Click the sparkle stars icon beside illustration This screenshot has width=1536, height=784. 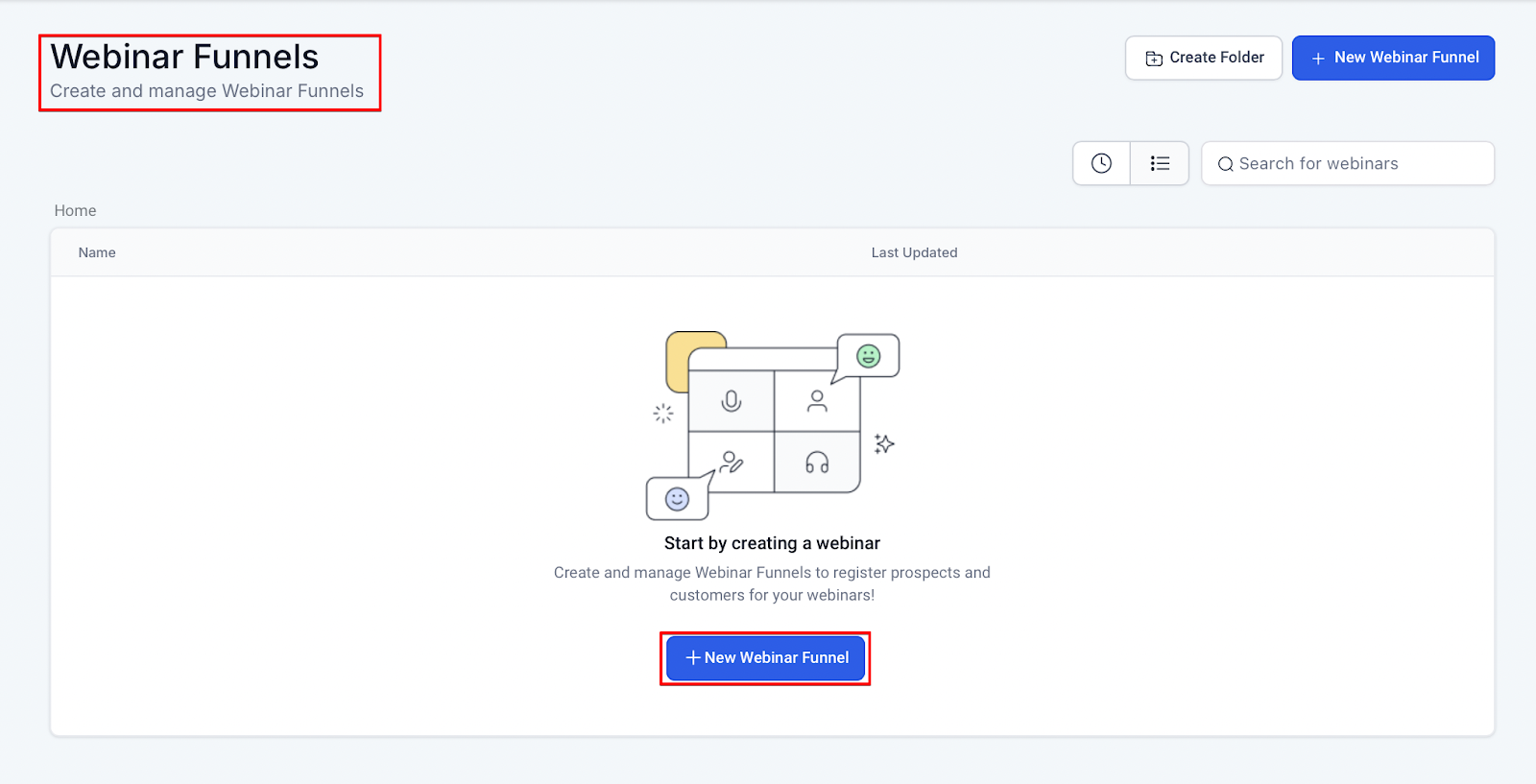[x=884, y=443]
